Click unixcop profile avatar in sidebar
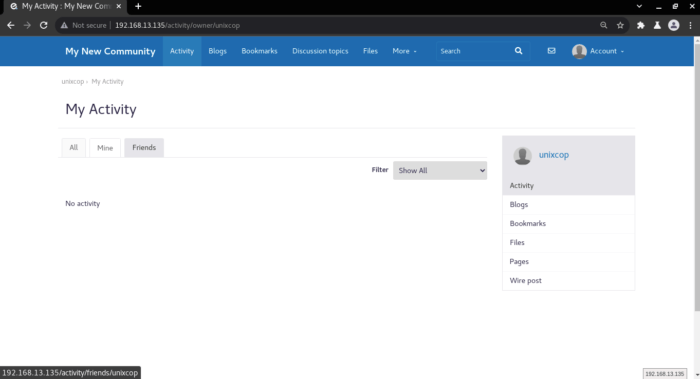Image resolution: width=700 pixels, height=379 pixels. 522,156
